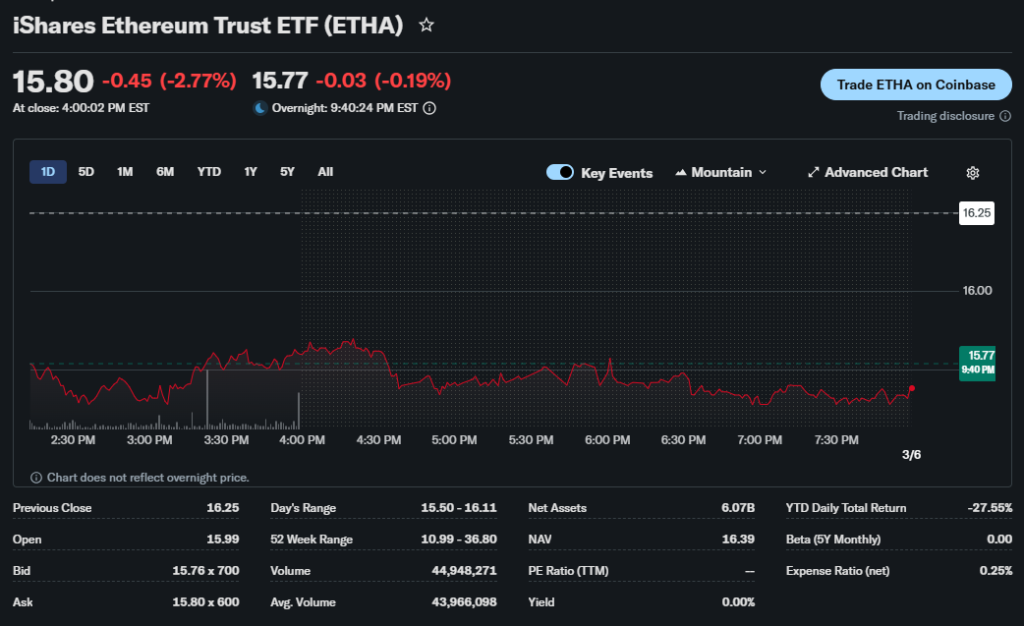
Task: Open the Advanced Chart link
Action: point(875,173)
